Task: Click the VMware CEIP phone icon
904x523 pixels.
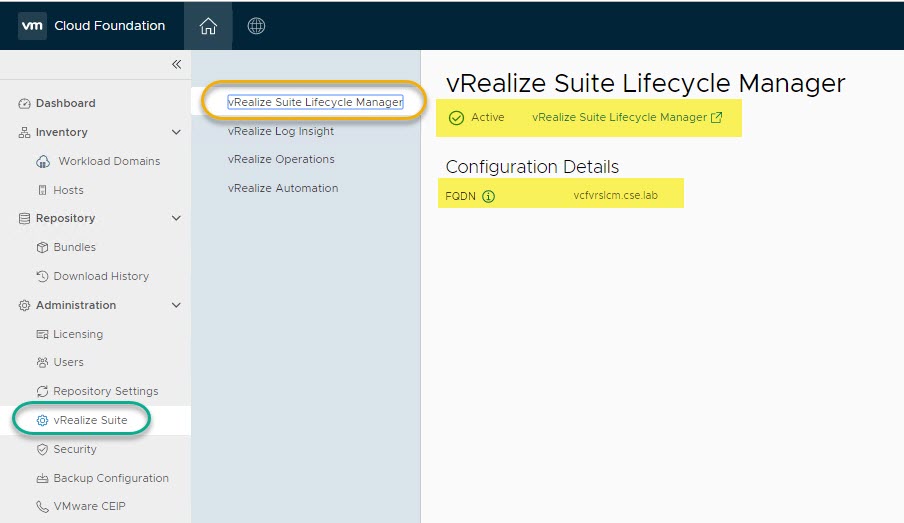Action: [x=43, y=507]
